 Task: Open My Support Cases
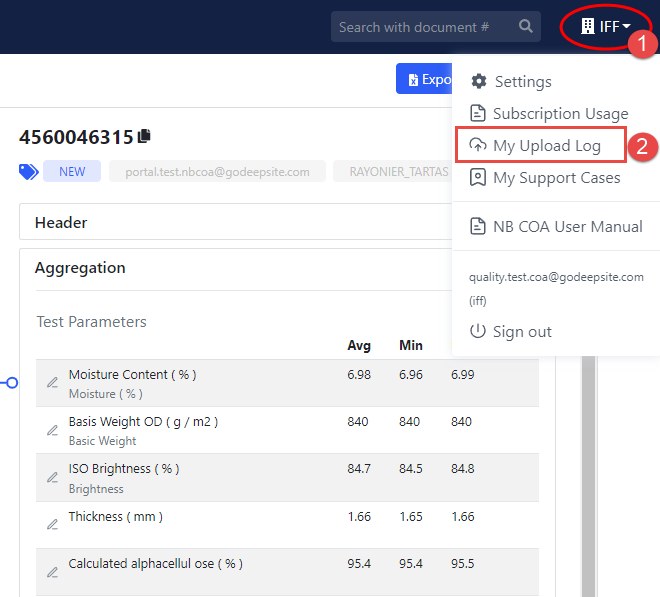(556, 178)
